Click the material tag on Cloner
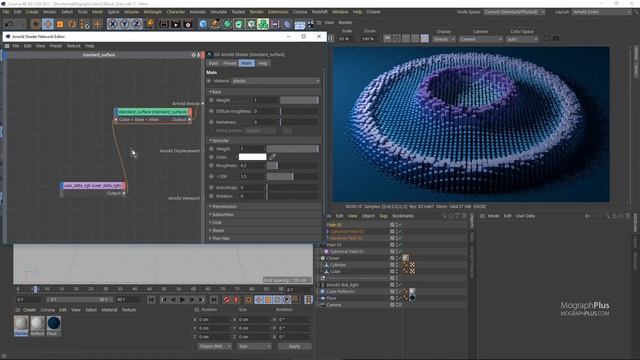Viewport: 640px width, 360px height. coord(406,258)
